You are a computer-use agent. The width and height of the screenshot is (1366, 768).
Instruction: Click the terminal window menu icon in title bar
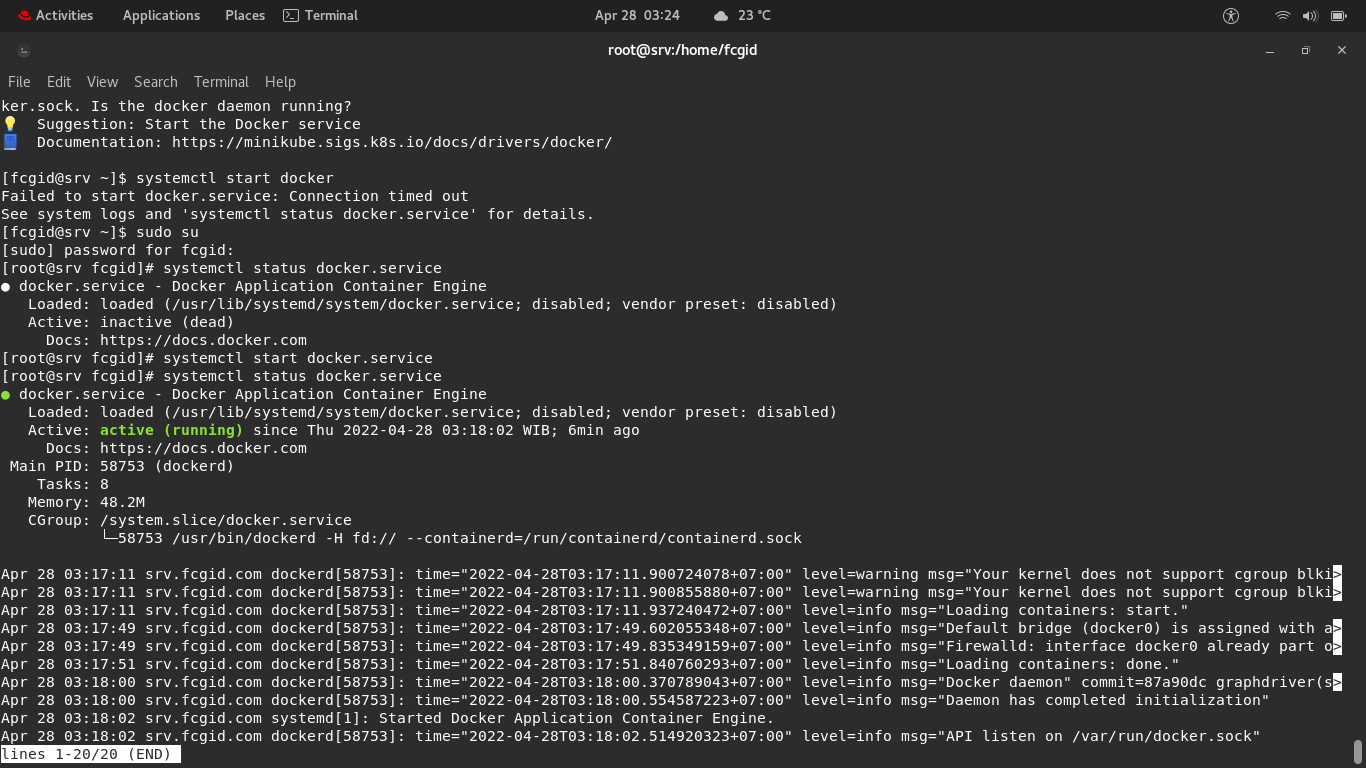pos(24,50)
